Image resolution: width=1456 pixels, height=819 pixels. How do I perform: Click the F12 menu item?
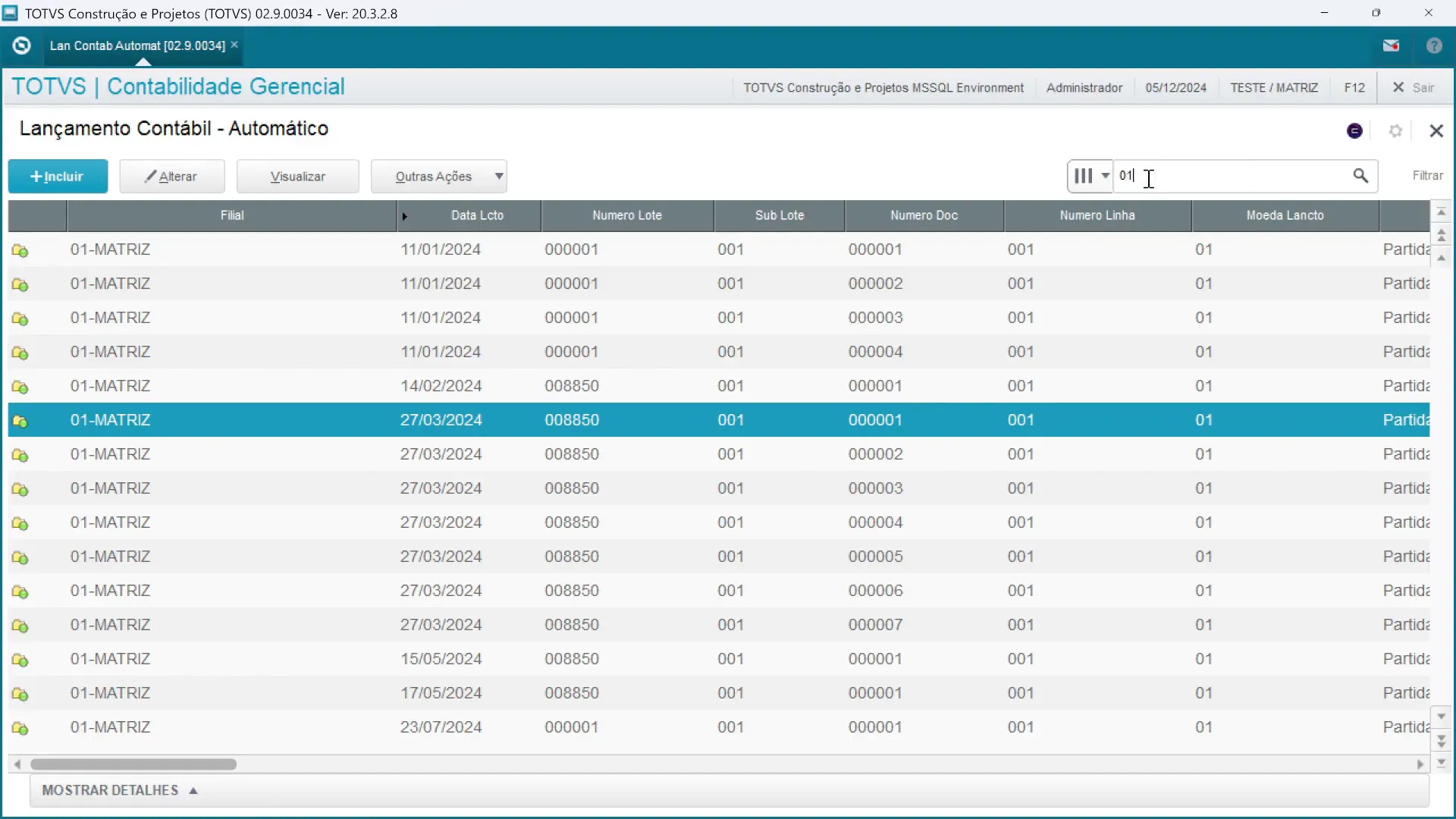(x=1354, y=87)
